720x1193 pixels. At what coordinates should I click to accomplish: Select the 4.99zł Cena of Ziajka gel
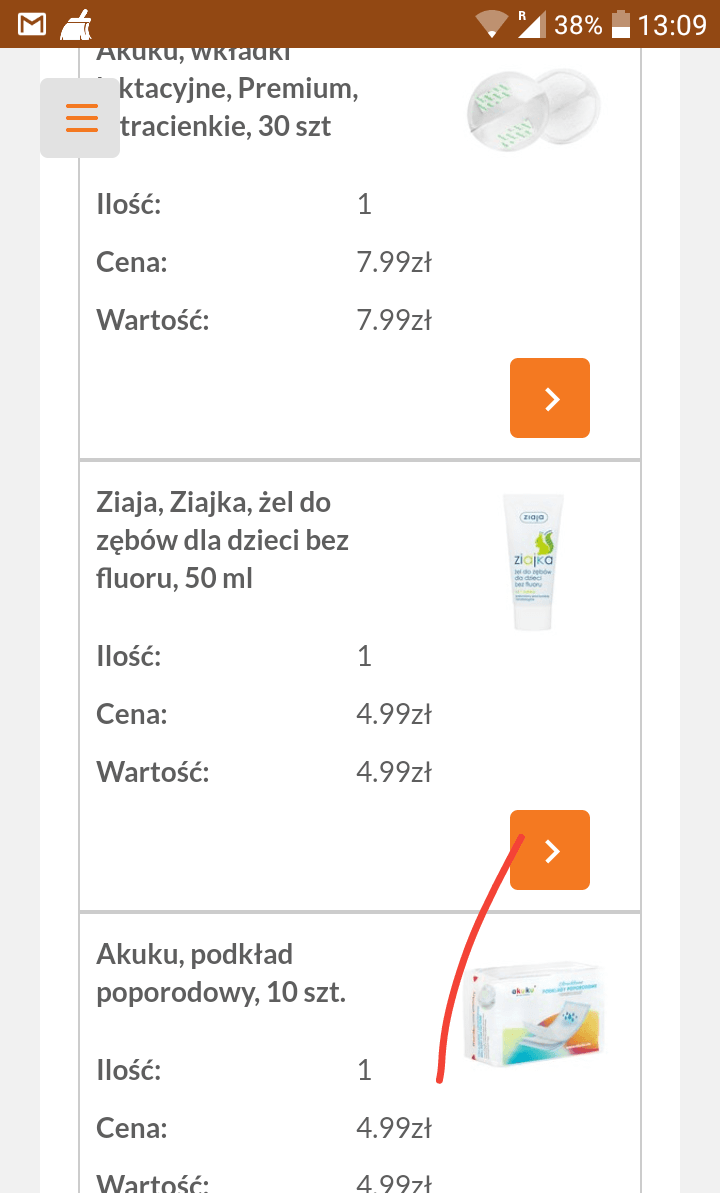point(394,714)
